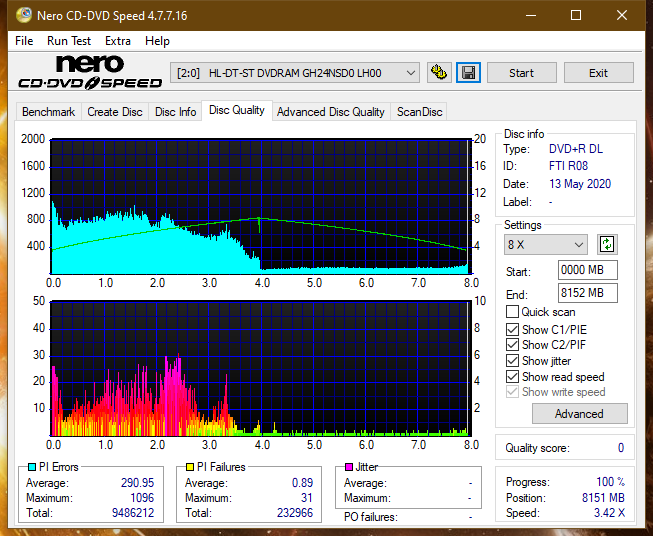Switch to Advanced Disc Quality tab
The height and width of the screenshot is (536, 653).
click(331, 112)
